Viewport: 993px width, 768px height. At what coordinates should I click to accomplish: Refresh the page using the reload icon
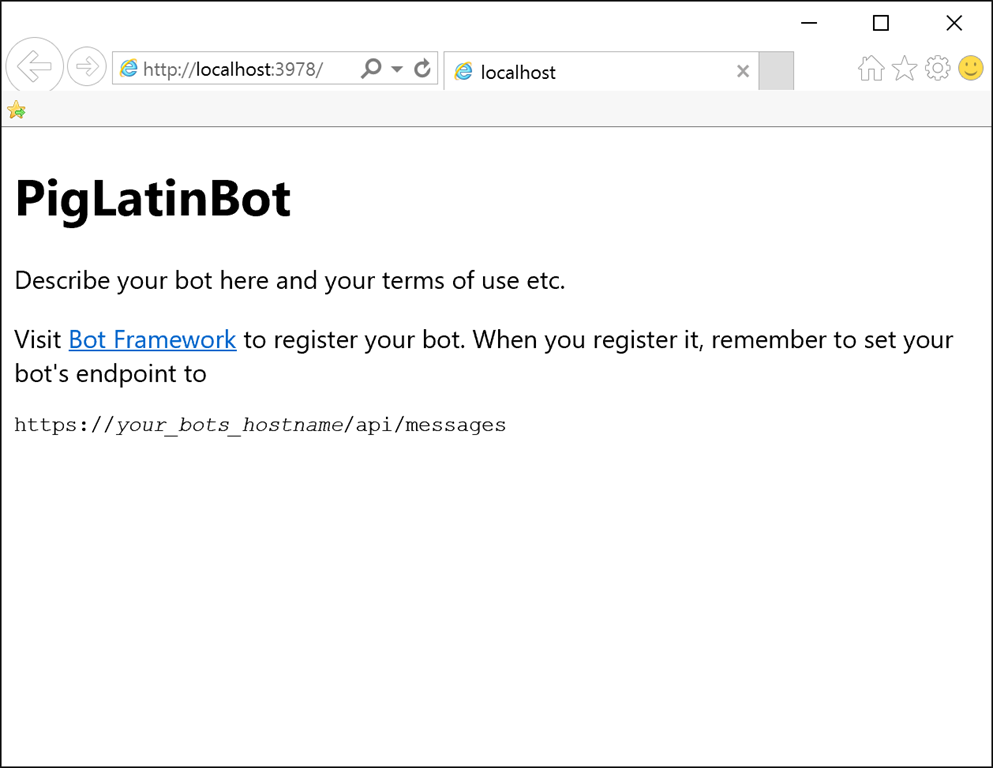(x=422, y=69)
